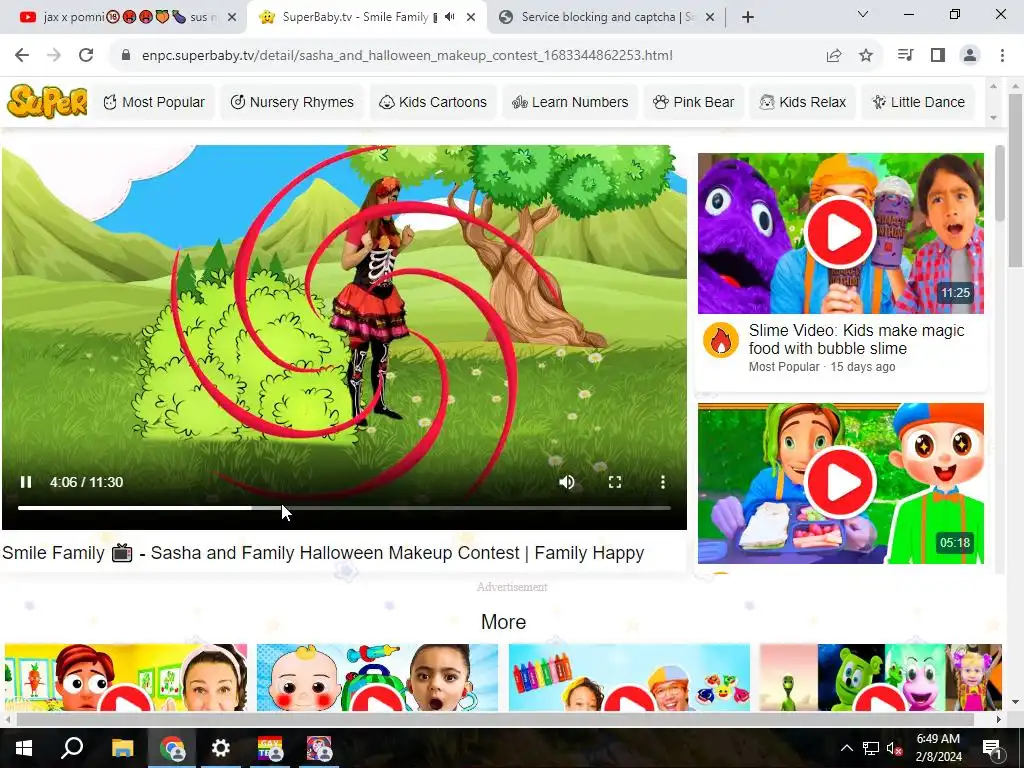The image size is (1024, 768).
Task: Mute the video player volume
Action: coord(567,482)
